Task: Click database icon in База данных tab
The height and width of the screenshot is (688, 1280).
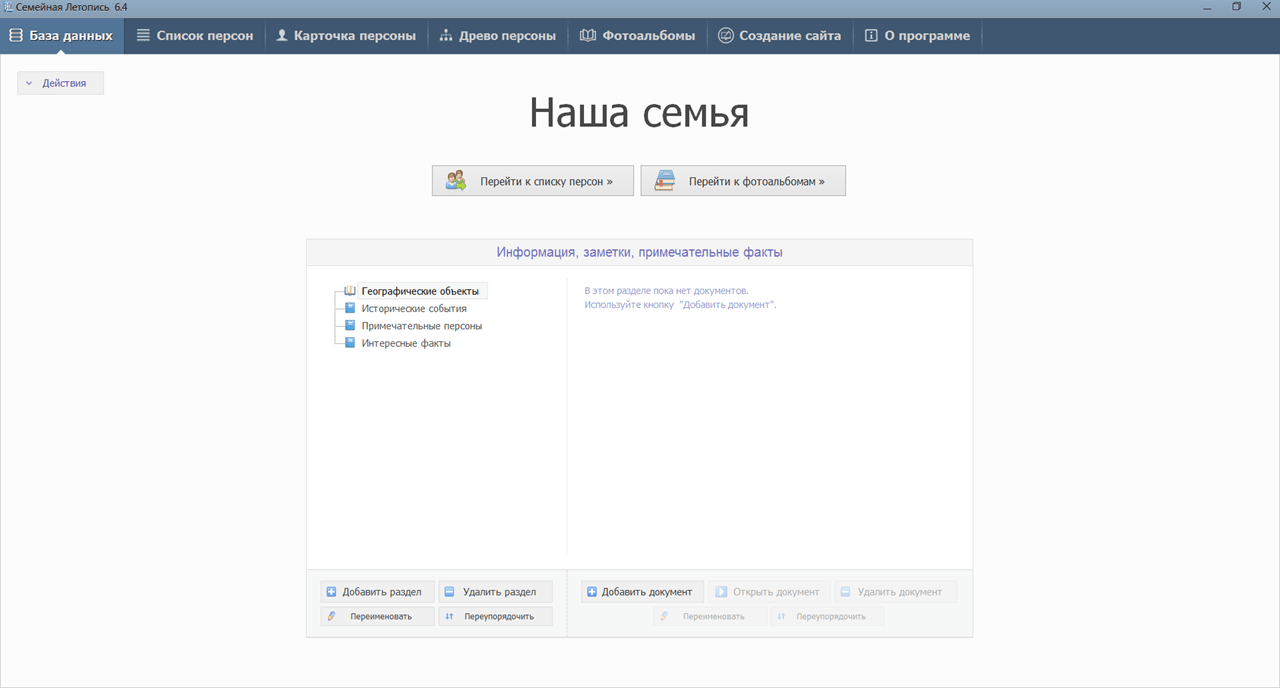Action: (16, 35)
